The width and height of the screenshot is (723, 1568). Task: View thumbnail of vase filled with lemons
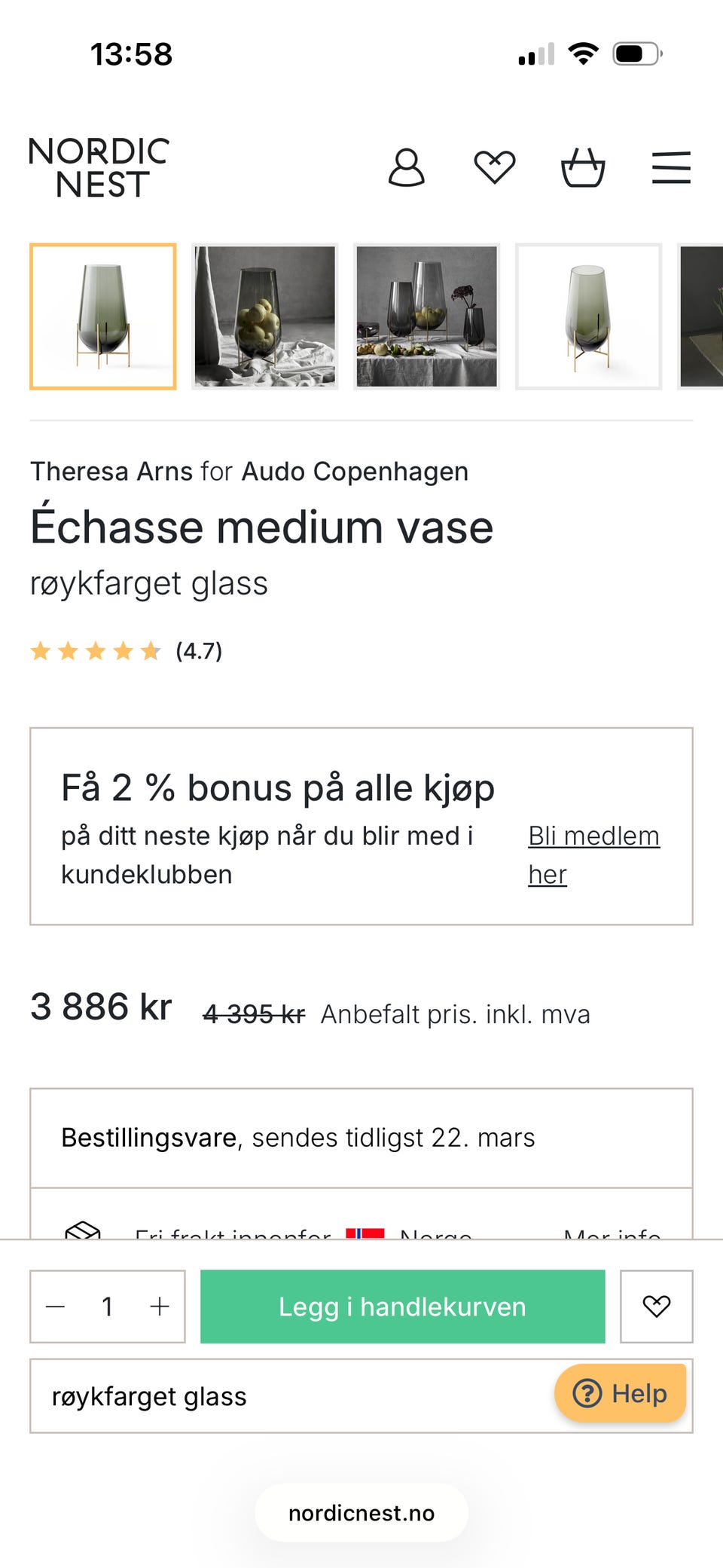[x=265, y=316]
